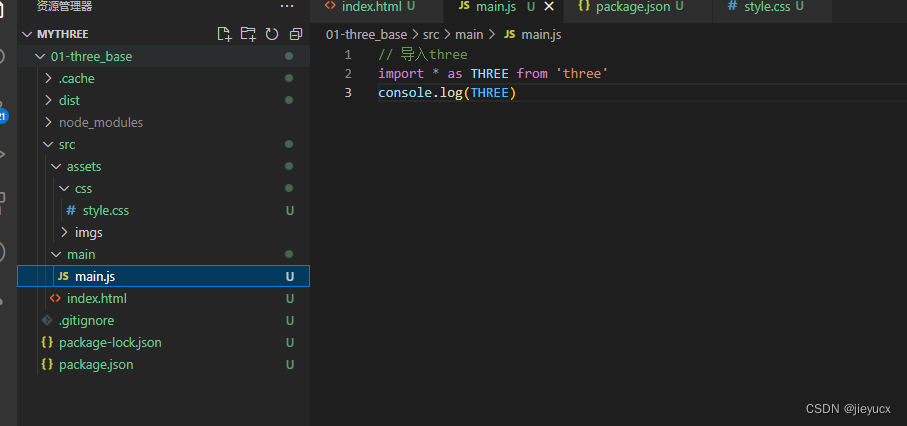Viewport: 907px width, 426px height.
Task: Collapse the MYTHREE root section
Action: 27,34
